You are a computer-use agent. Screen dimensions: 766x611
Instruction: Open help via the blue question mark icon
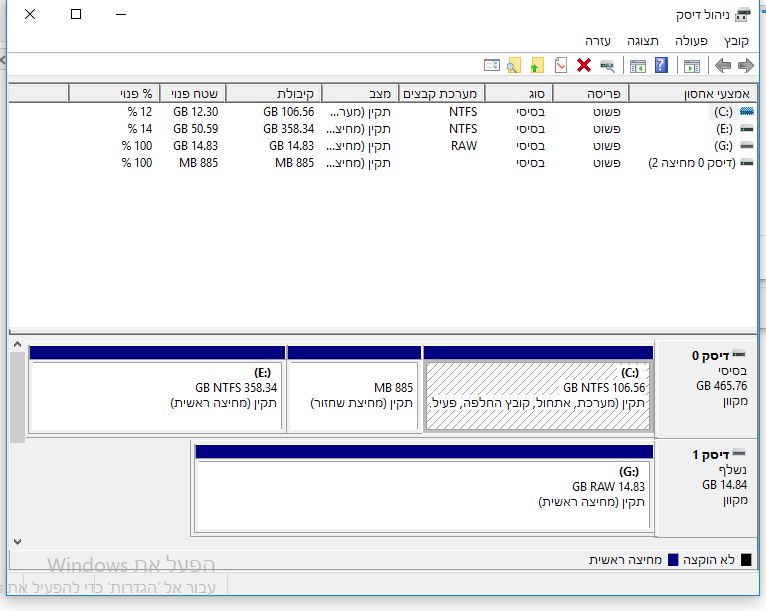tap(661, 65)
